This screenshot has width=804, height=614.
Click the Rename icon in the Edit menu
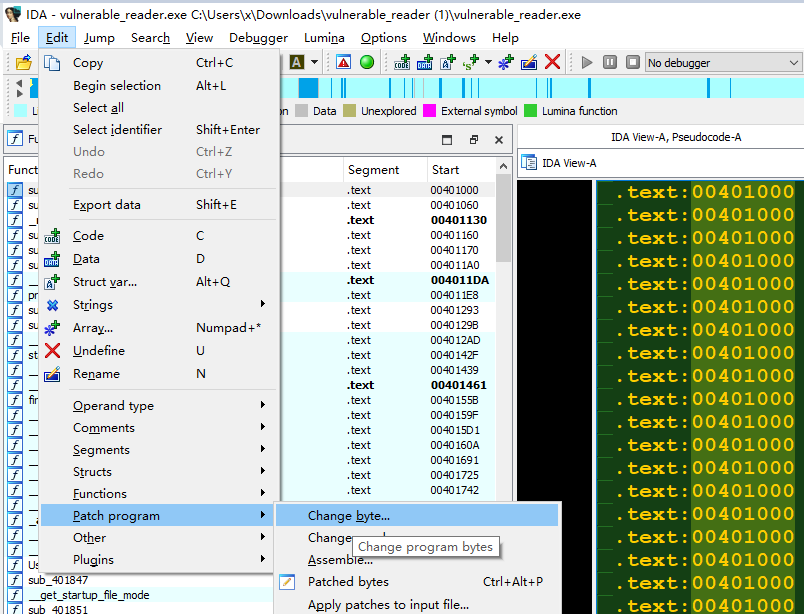52,374
